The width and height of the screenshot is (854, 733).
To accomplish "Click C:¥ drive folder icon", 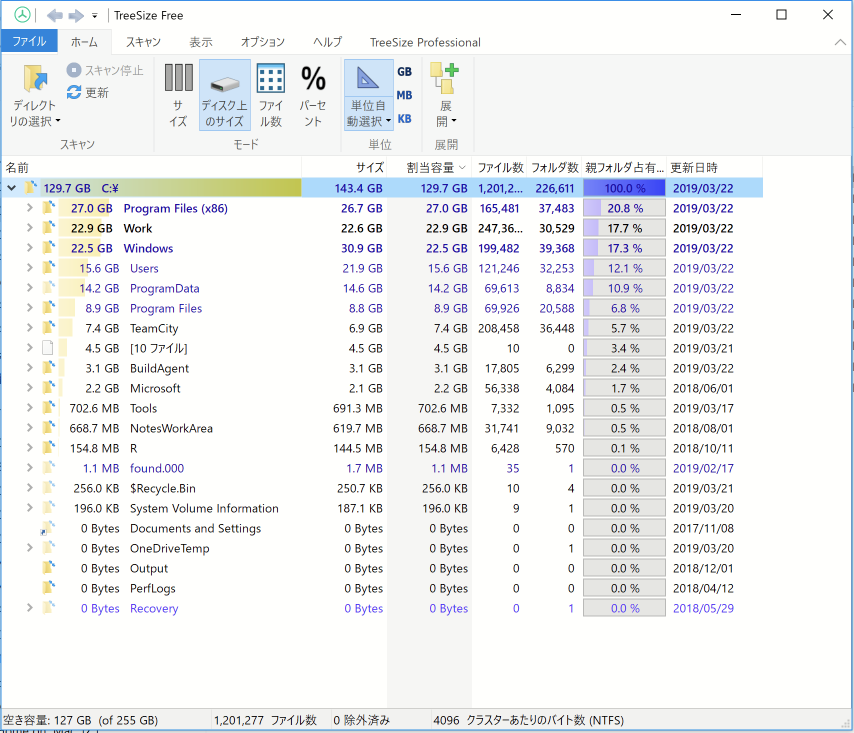I will [31, 188].
